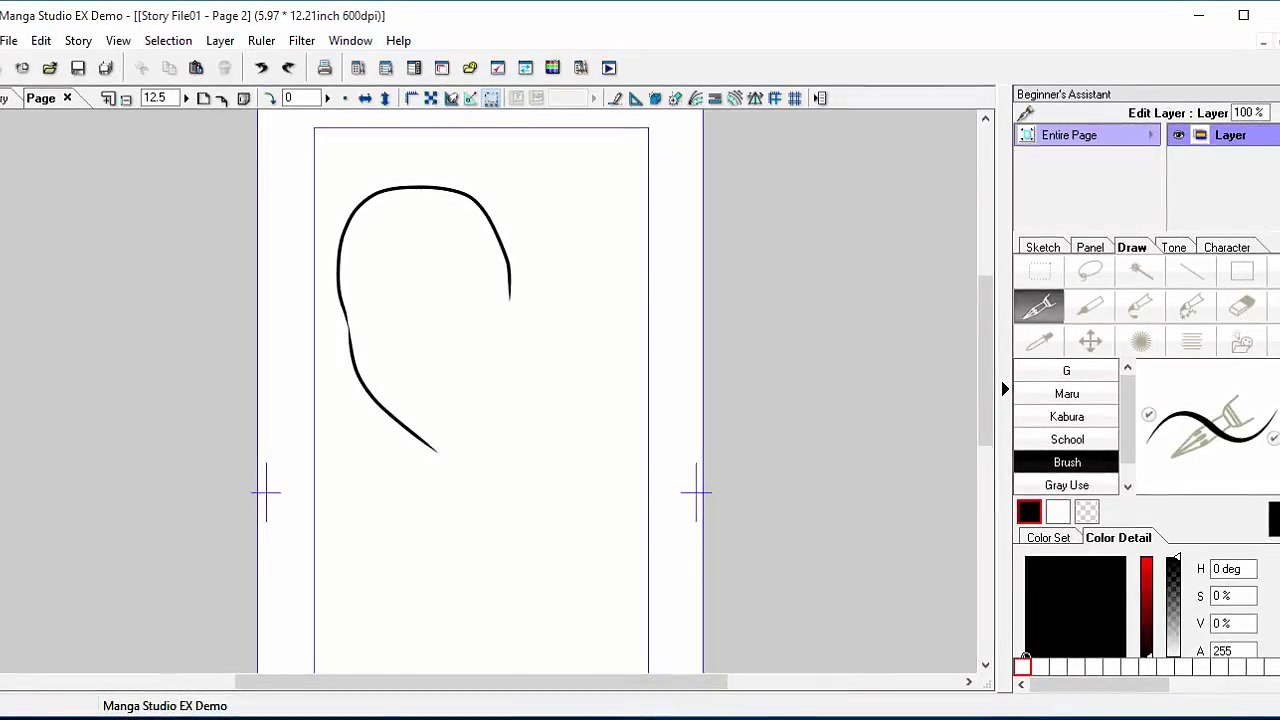Viewport: 1280px width, 720px height.
Task: Select the Pattern brush tool
Action: tap(1191, 306)
